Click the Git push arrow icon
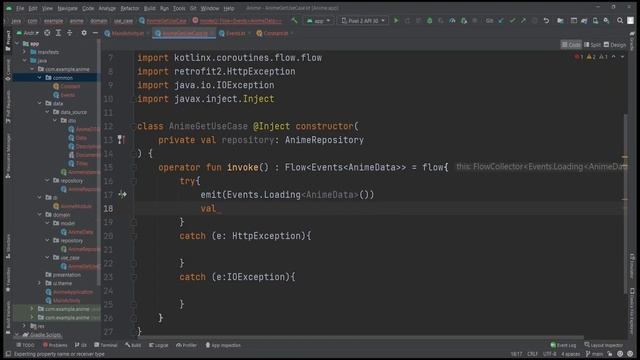The height and width of the screenshot is (360, 640). [523, 20]
